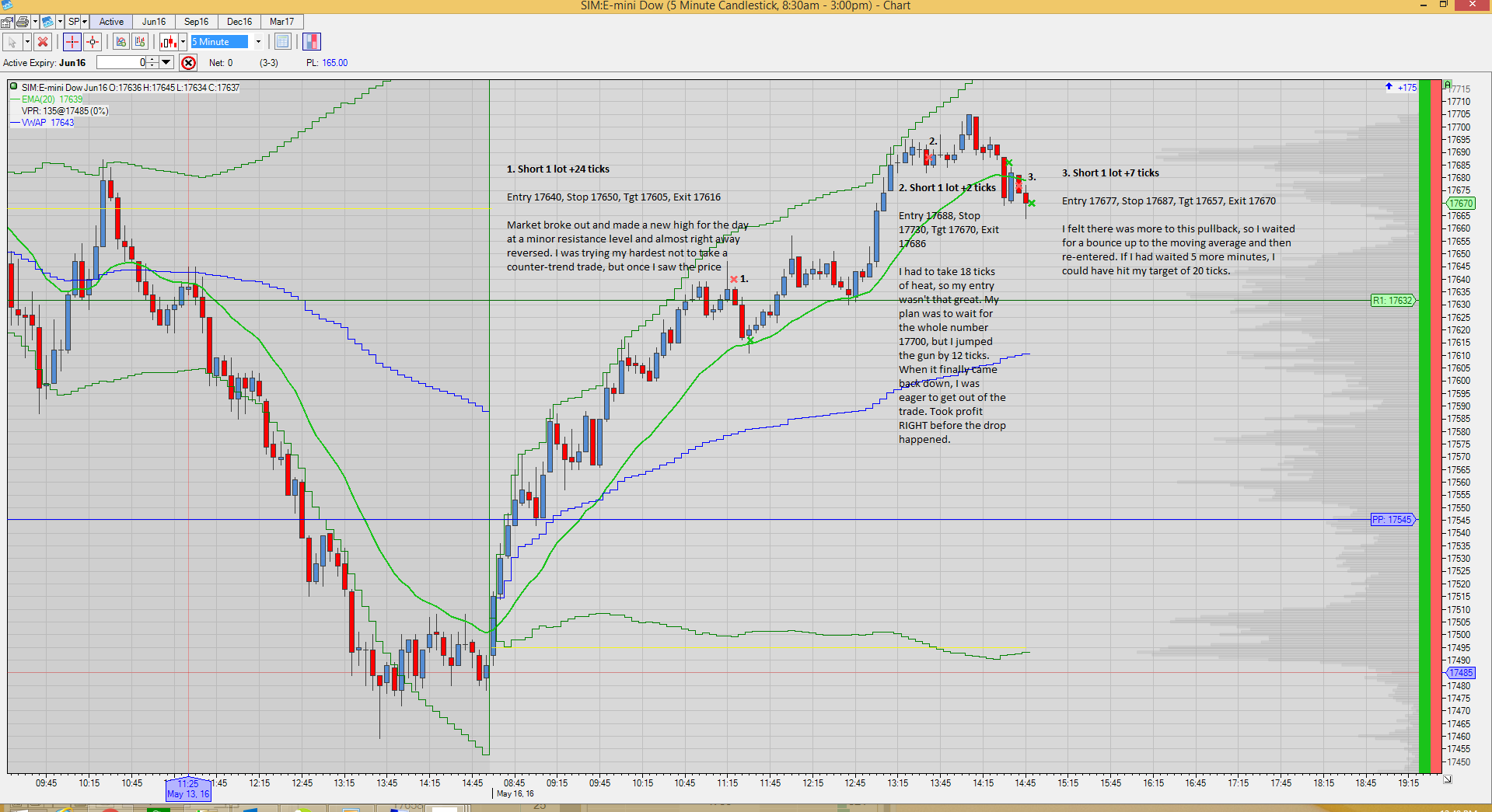This screenshot has width=1492, height=812.
Task: Expand the chart window icon dropdown
Action: 60,22
